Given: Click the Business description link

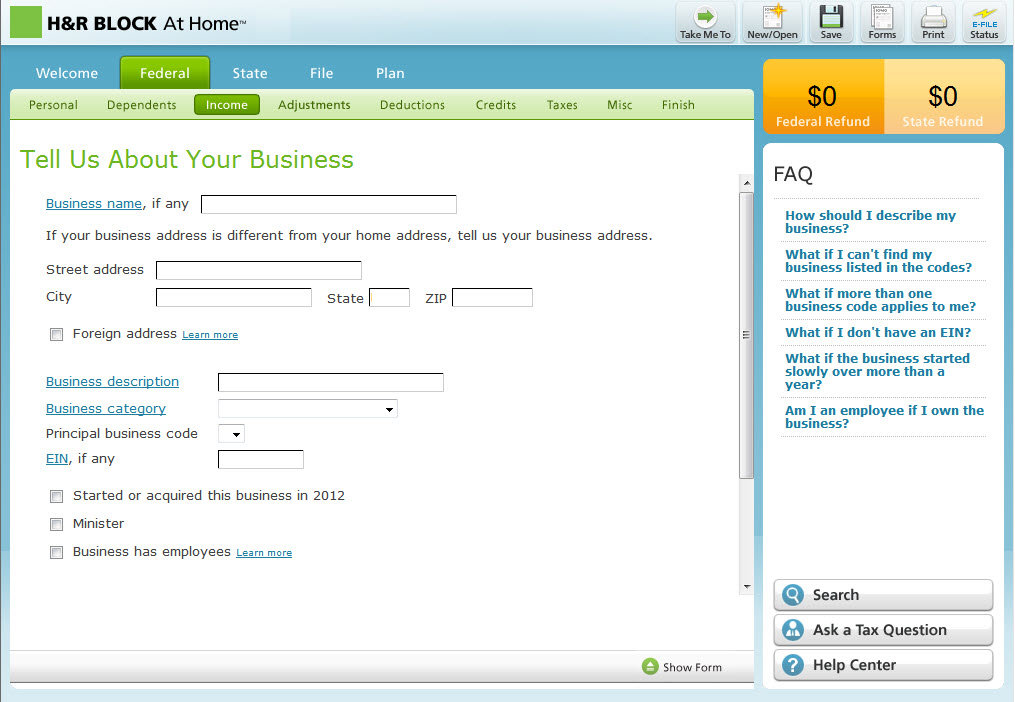Looking at the screenshot, I should coord(112,382).
